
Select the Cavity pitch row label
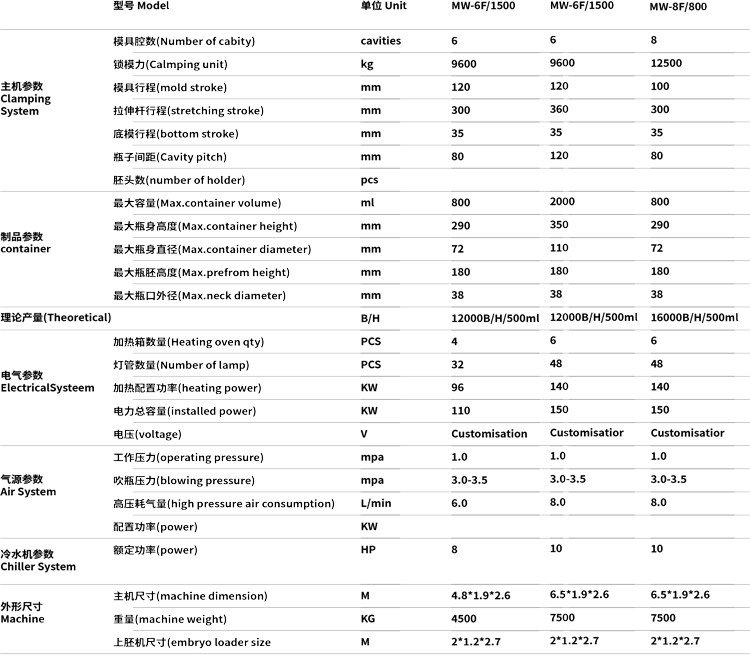click(x=170, y=157)
